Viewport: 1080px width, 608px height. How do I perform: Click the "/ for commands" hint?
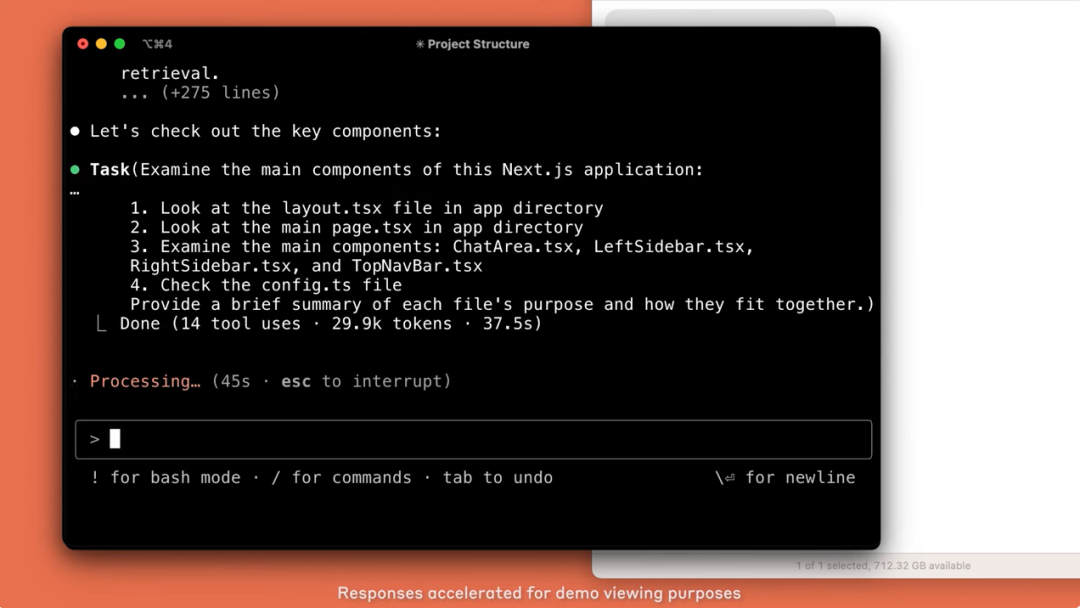click(341, 478)
